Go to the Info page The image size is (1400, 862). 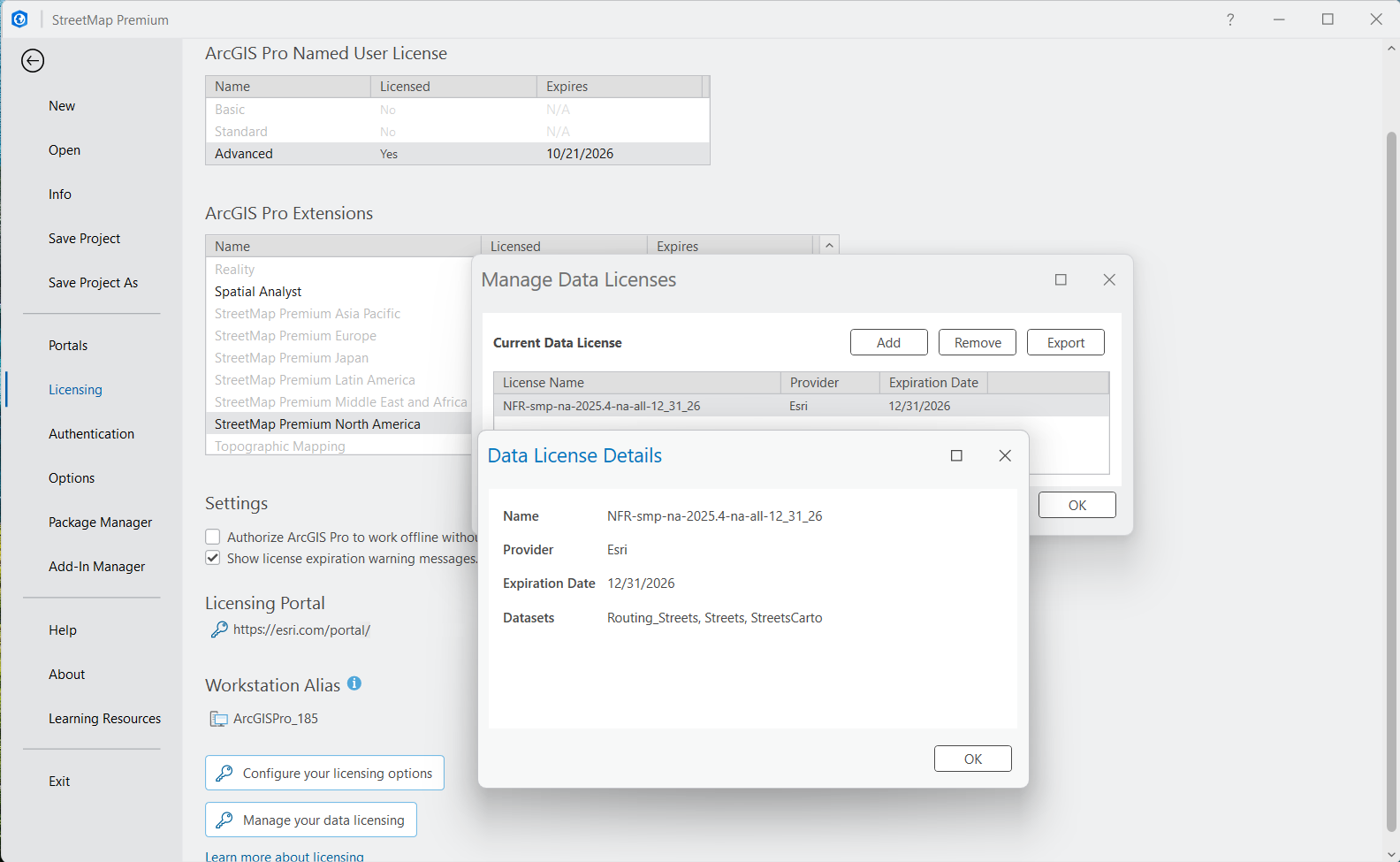60,195
